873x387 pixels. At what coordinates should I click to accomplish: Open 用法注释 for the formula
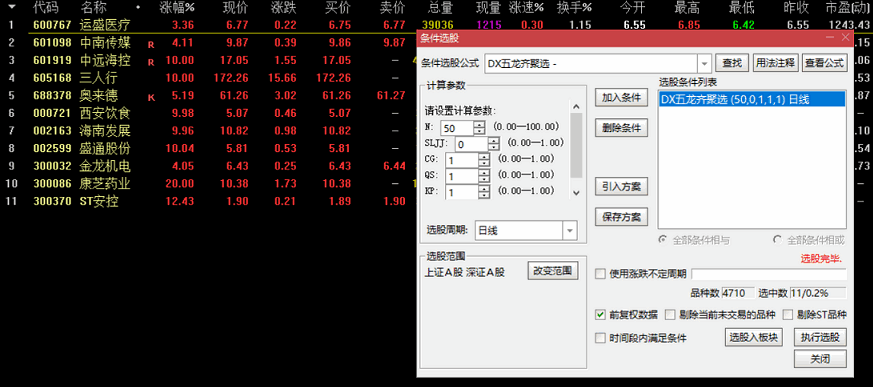(776, 63)
